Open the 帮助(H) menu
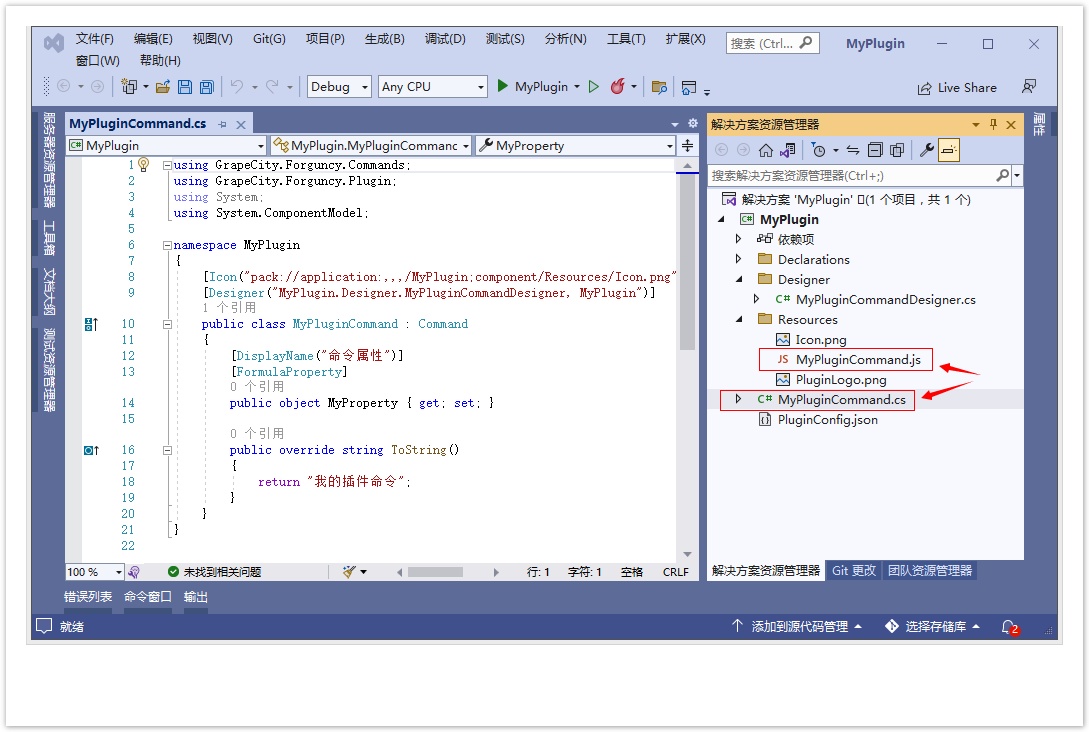The height and width of the screenshot is (732, 1089). (x=160, y=60)
